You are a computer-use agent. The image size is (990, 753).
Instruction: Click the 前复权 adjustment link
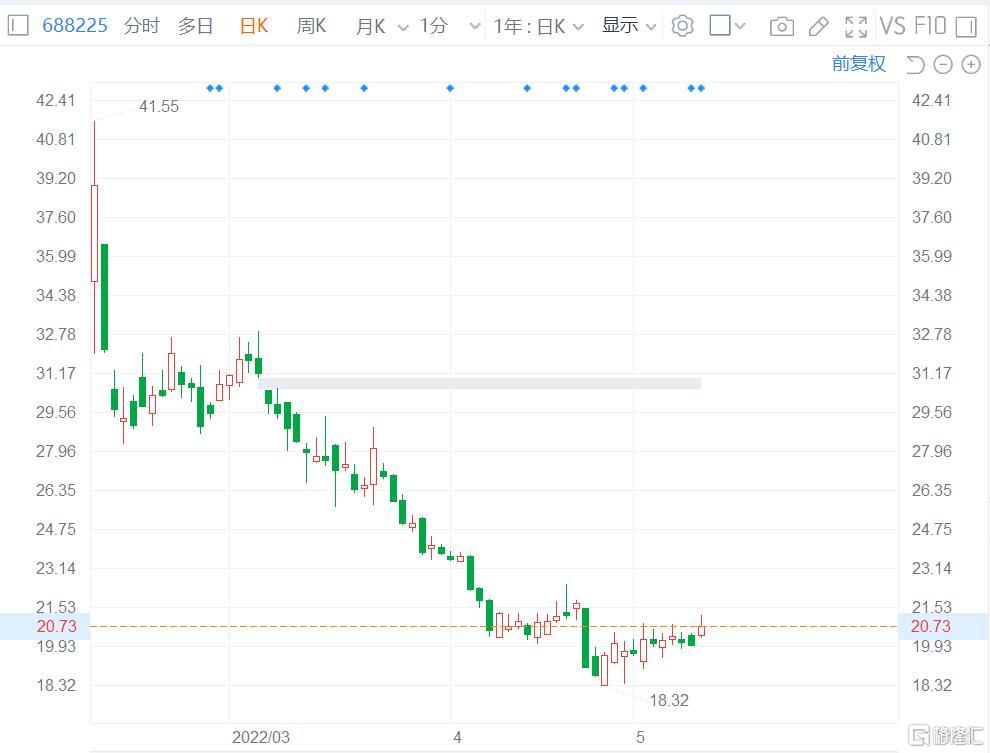click(x=859, y=64)
